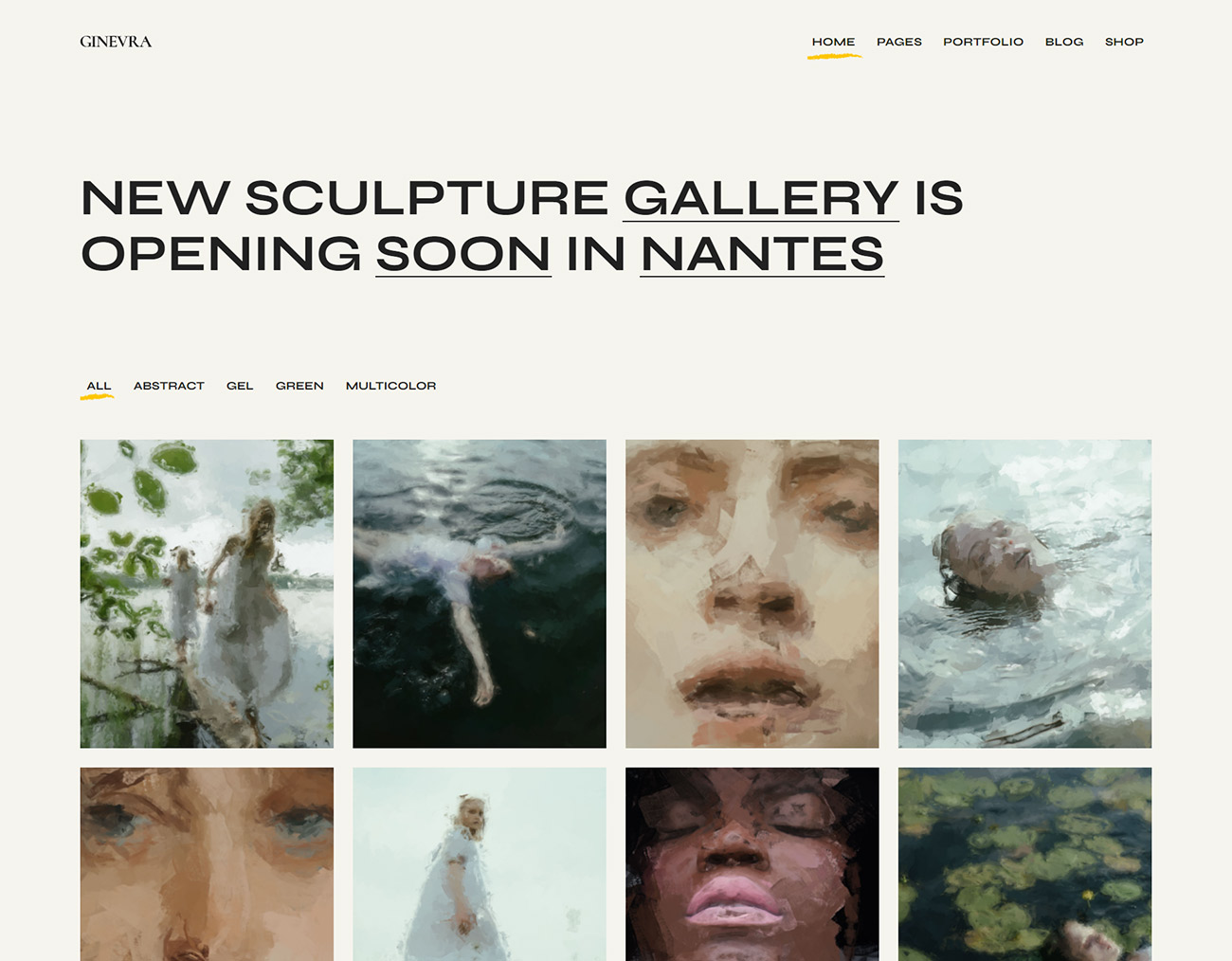Open the Home menu item

point(833,42)
